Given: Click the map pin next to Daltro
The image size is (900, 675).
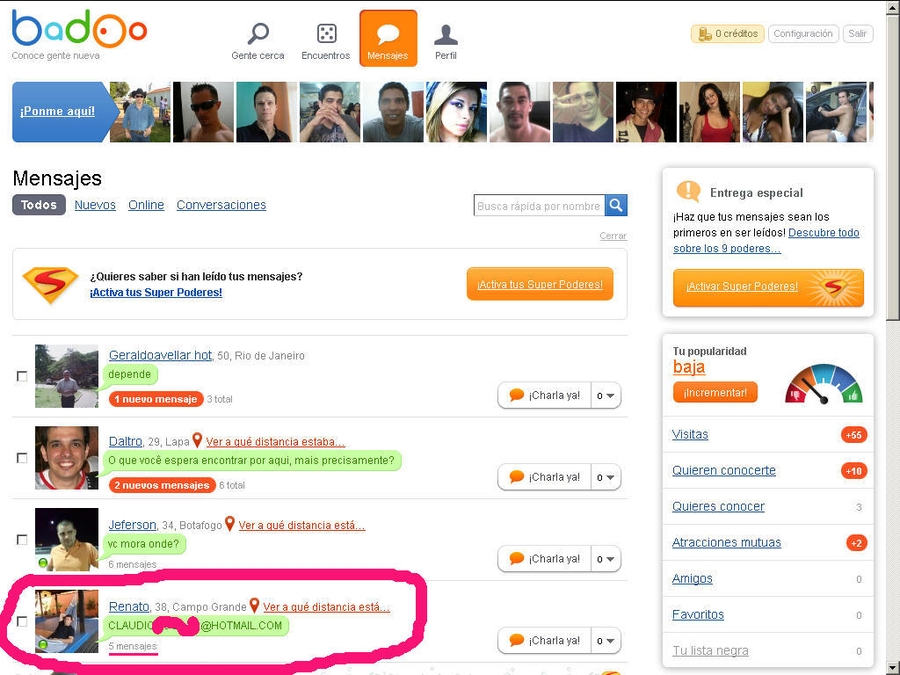Looking at the screenshot, I should click(x=197, y=441).
